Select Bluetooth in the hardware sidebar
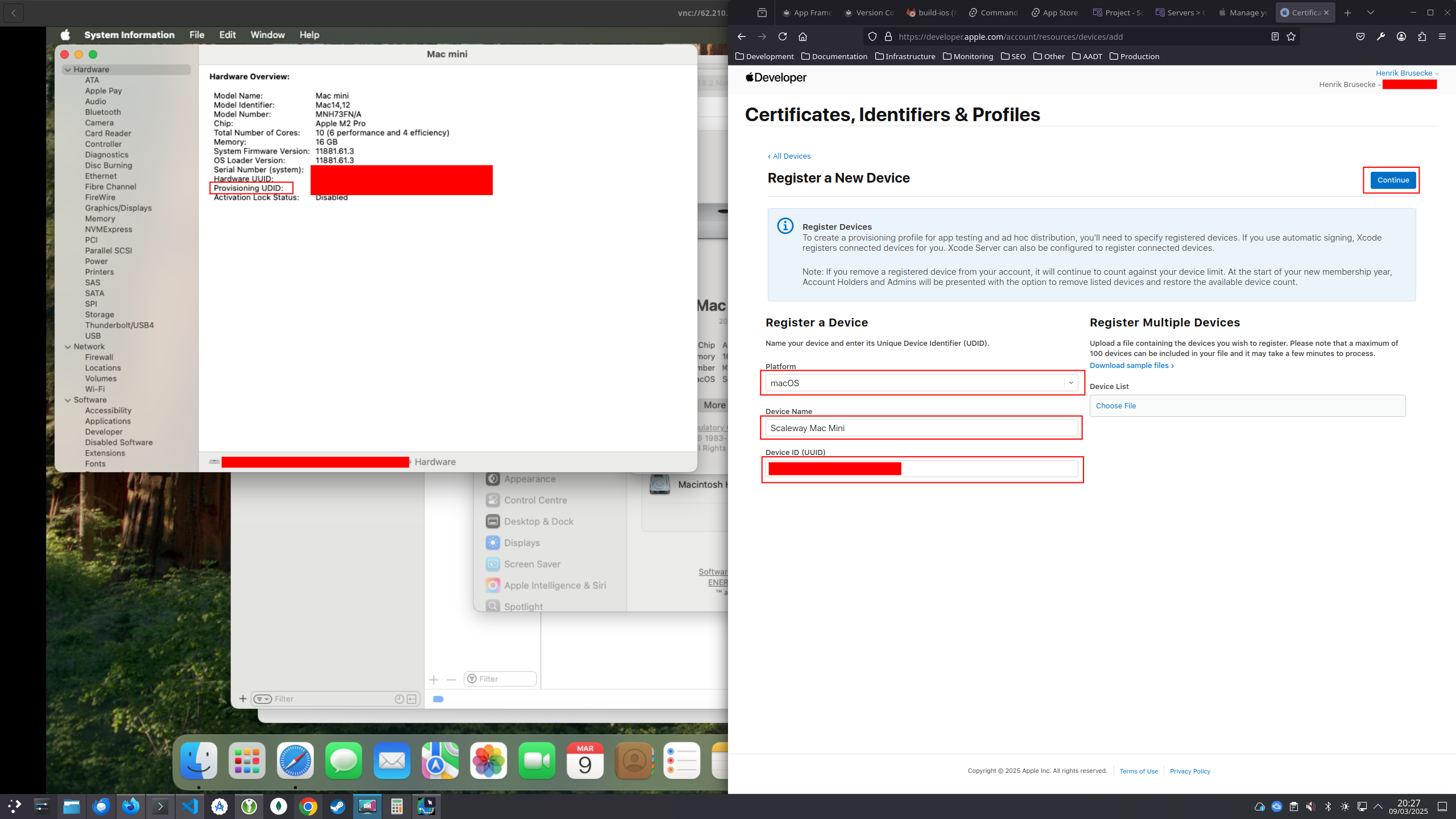The width and height of the screenshot is (1456, 819). tap(103, 112)
